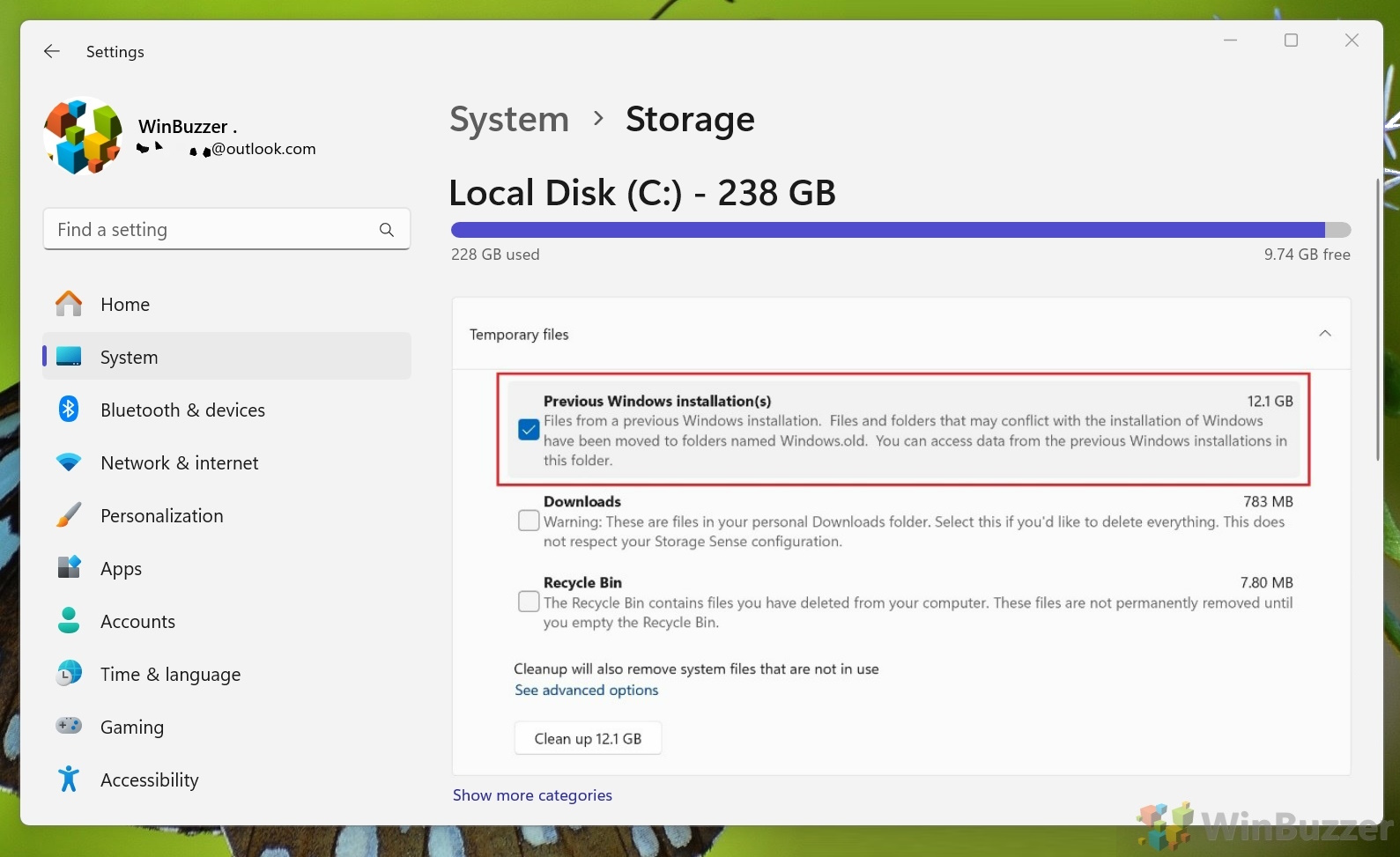Image resolution: width=1400 pixels, height=857 pixels.
Task: Click the Home icon in sidebar
Action: [x=69, y=304]
